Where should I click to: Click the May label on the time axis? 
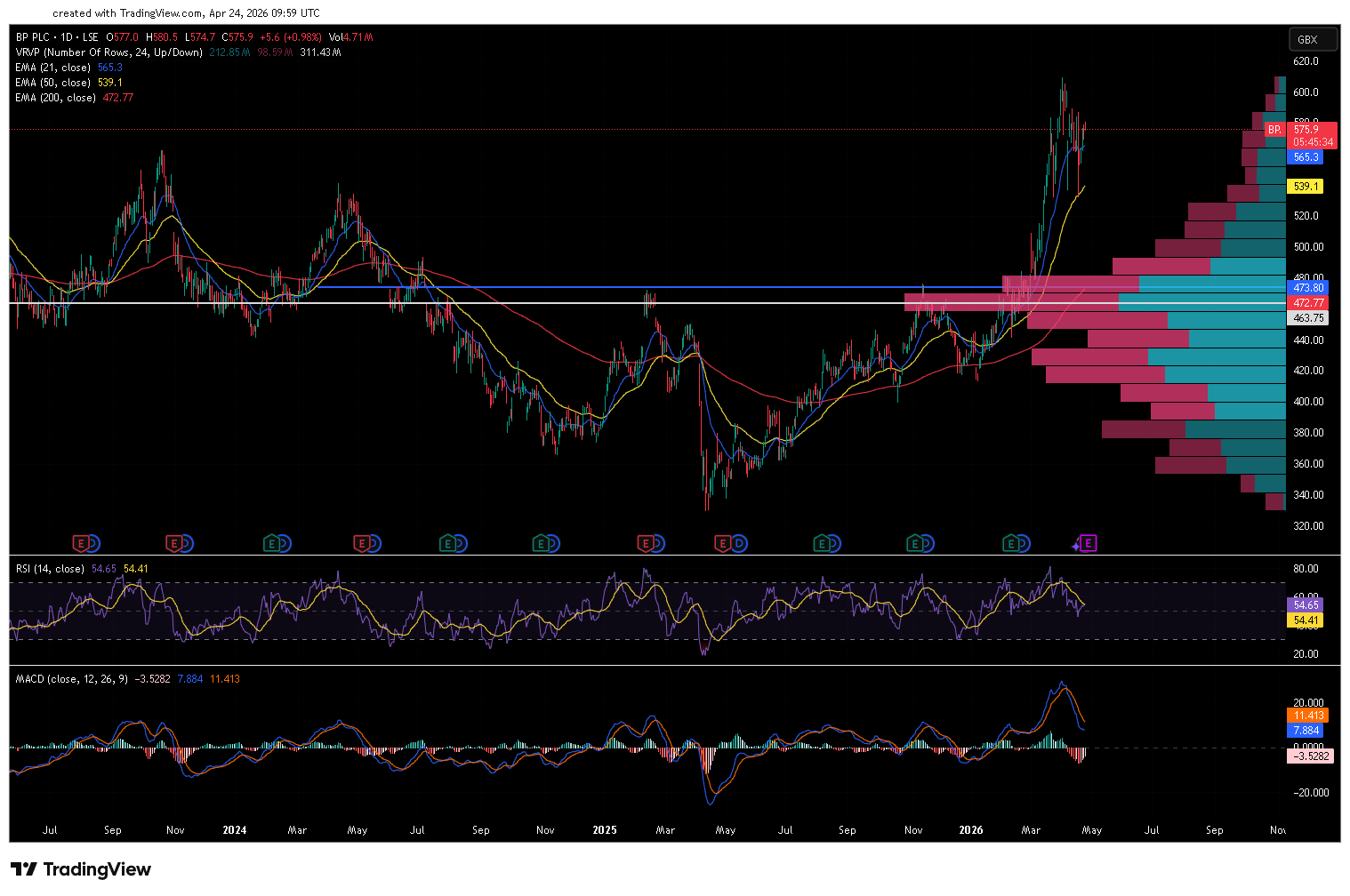[1091, 829]
